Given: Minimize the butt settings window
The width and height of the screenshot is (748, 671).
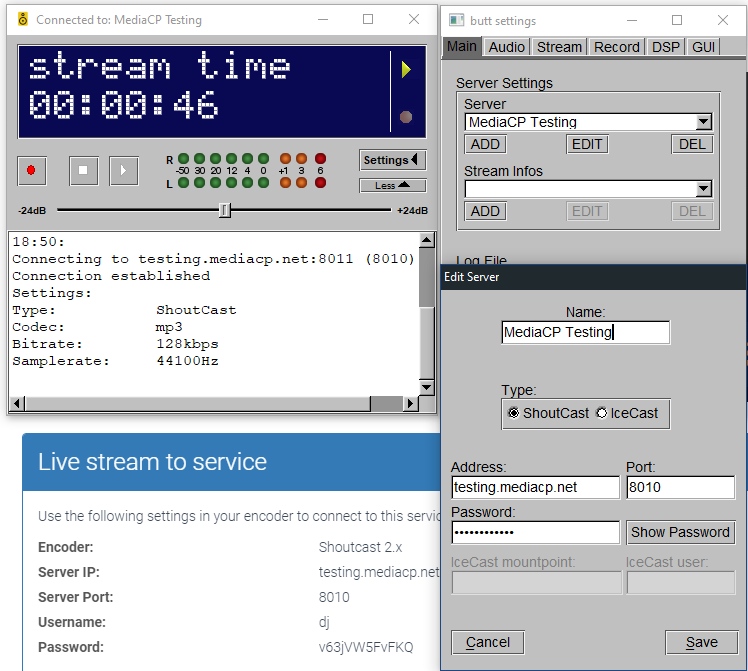Looking at the screenshot, I should pyautogui.click(x=632, y=21).
